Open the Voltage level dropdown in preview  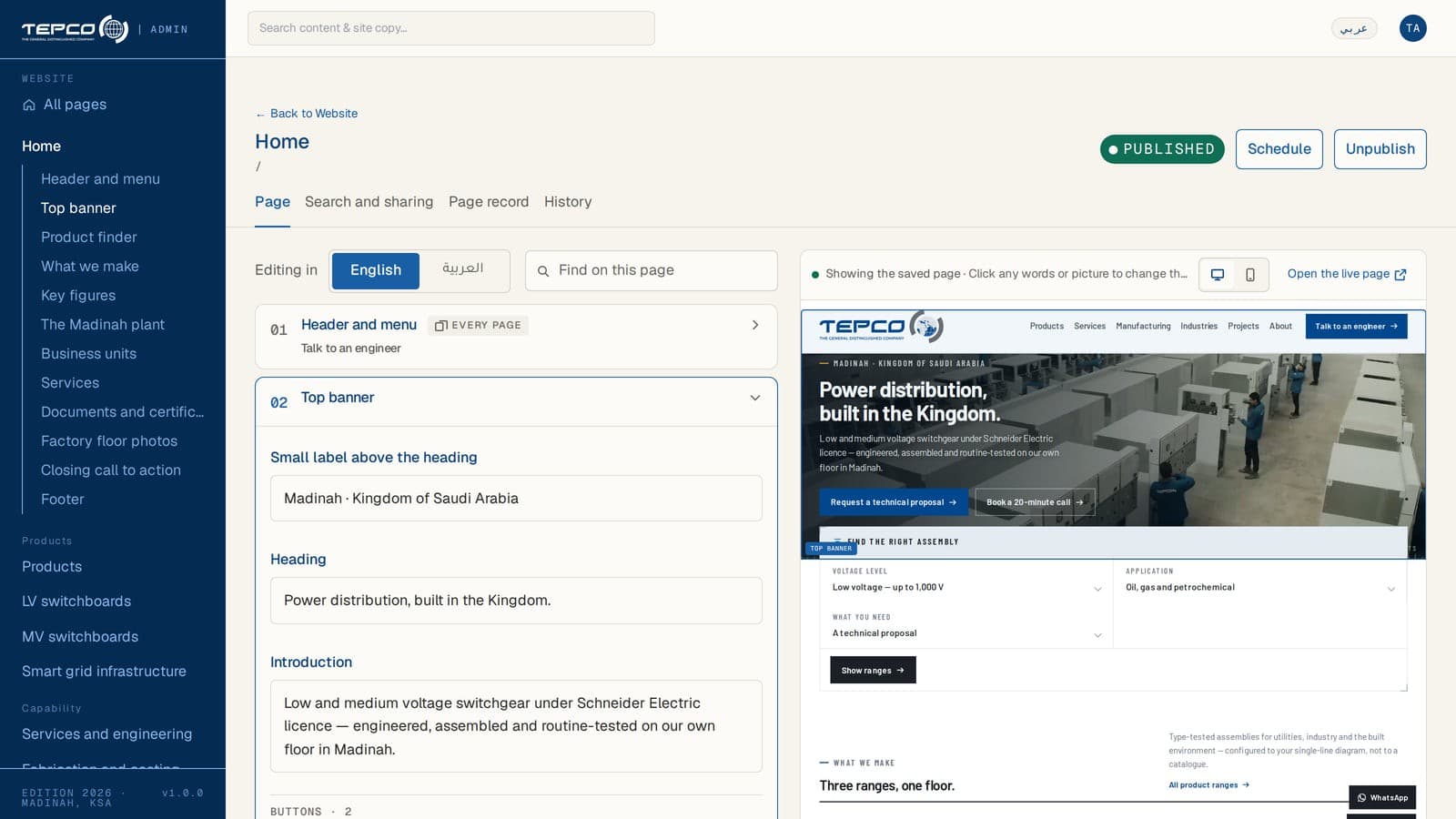[x=966, y=581]
